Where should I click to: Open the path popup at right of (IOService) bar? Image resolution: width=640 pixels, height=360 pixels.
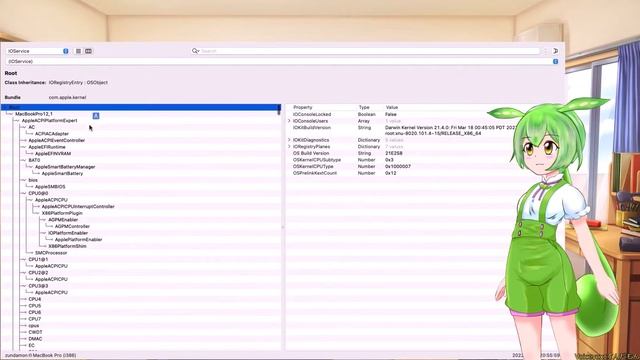[556, 61]
